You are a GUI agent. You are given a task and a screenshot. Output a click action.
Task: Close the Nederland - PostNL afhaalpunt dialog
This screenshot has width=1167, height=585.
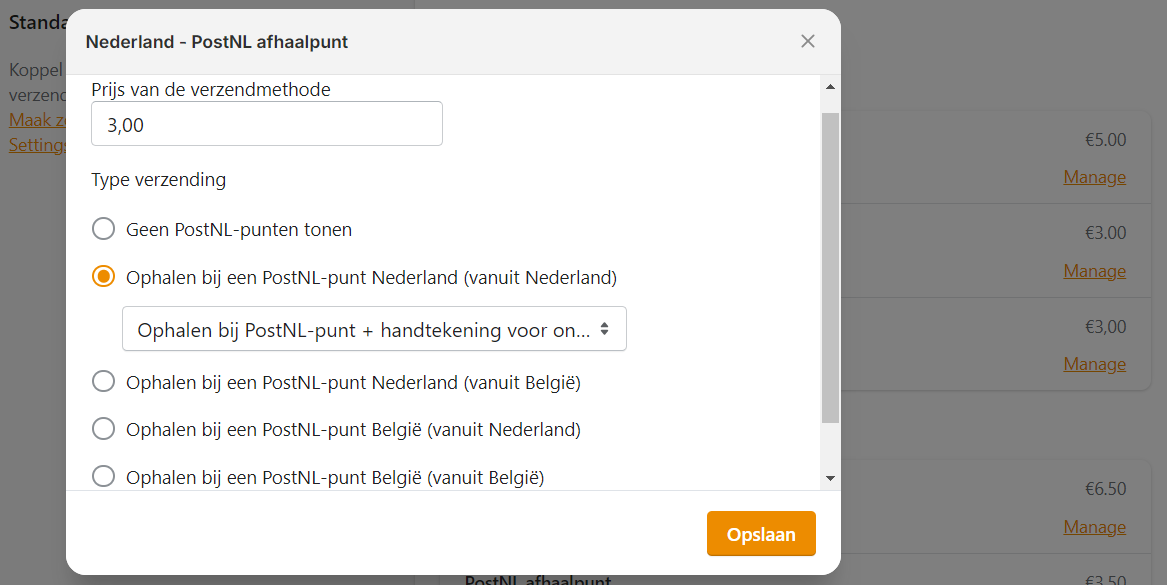[808, 42]
